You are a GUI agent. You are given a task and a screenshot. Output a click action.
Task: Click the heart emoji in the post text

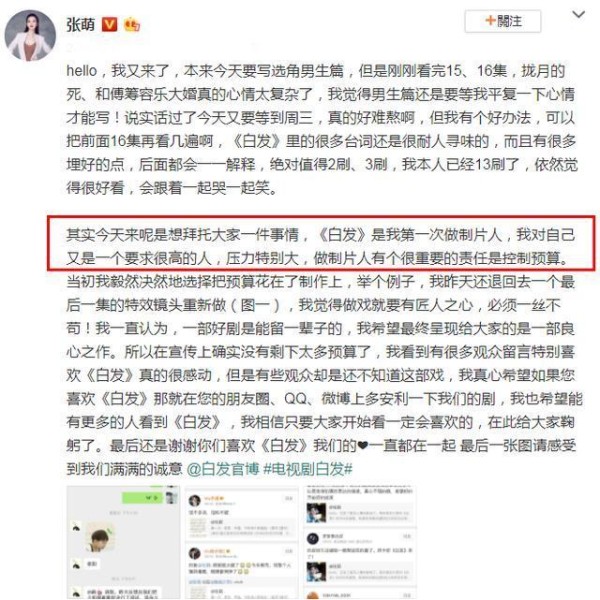click(362, 445)
